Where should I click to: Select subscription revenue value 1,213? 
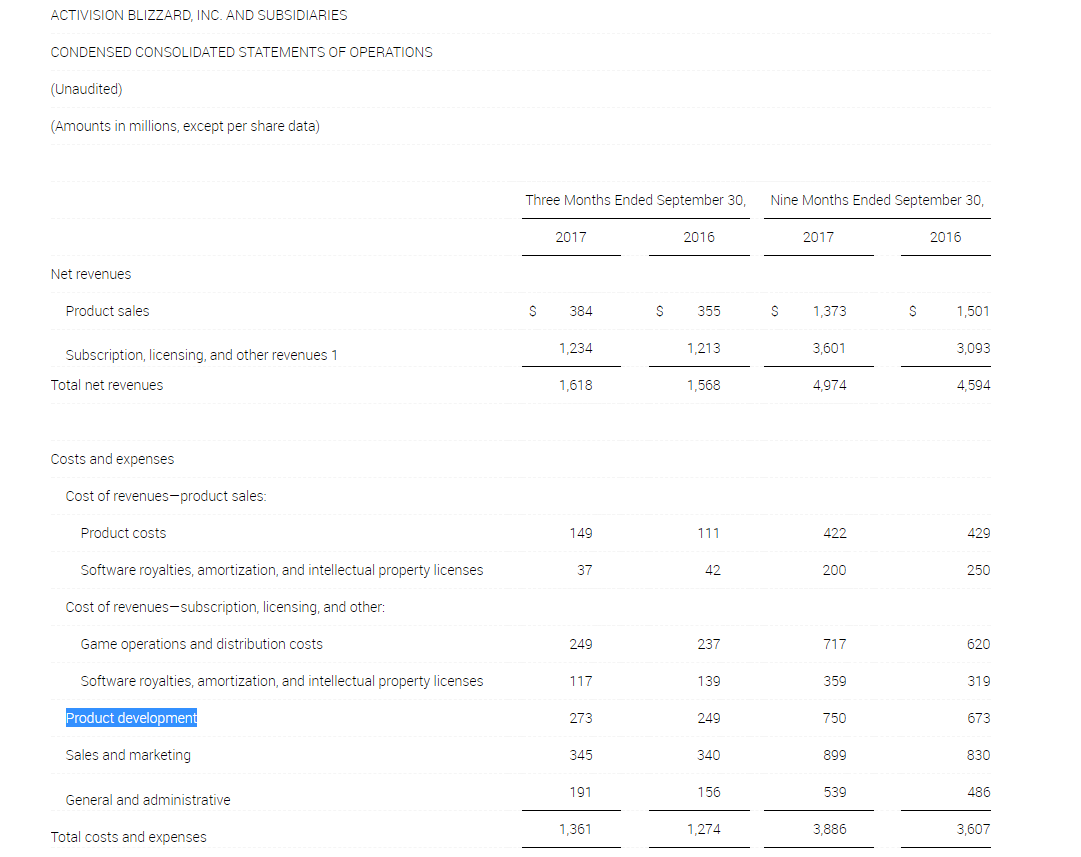tap(703, 348)
